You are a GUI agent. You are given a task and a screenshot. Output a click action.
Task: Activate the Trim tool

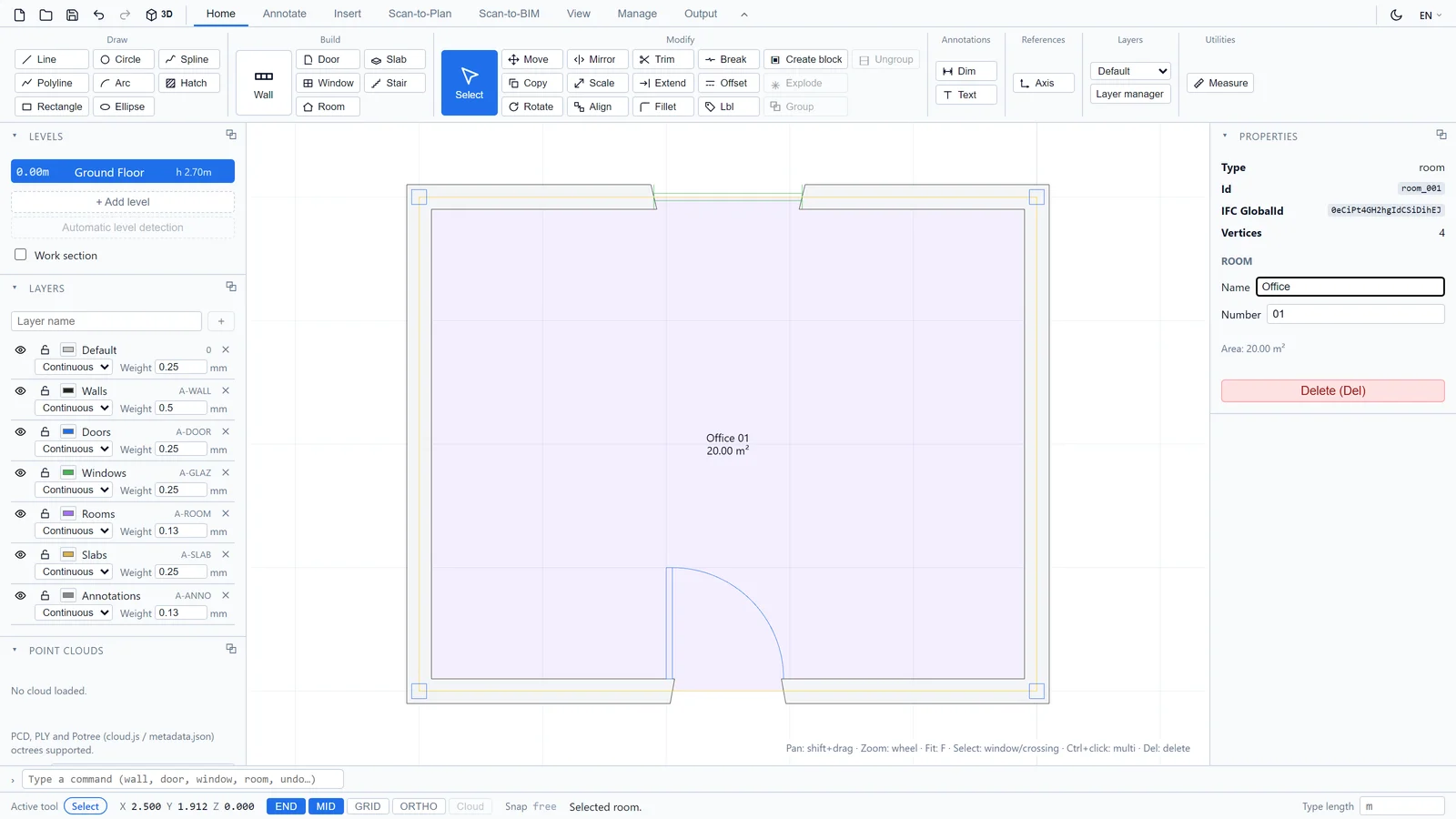pos(663,59)
